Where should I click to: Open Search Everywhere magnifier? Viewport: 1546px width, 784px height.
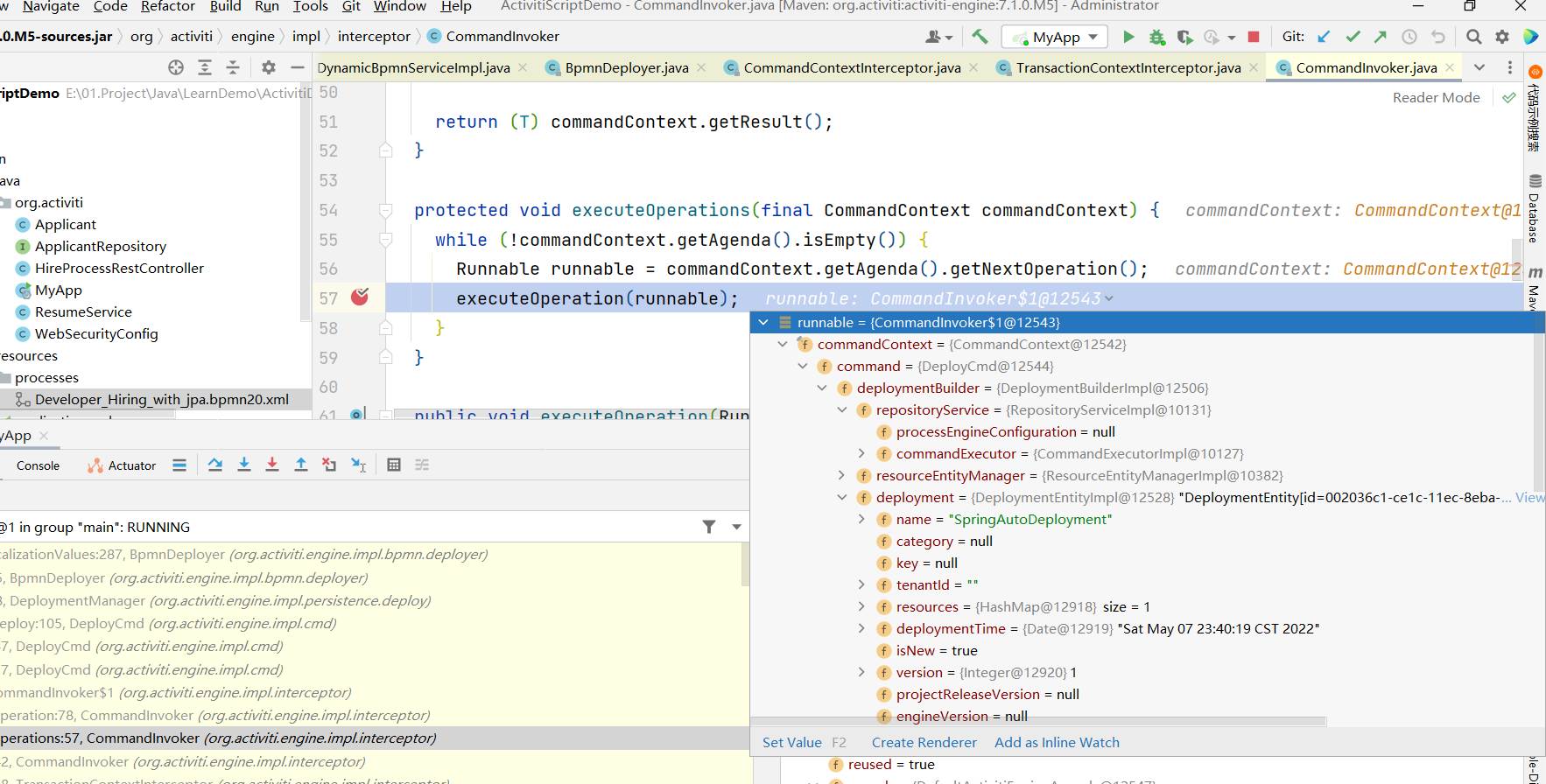[x=1474, y=37]
